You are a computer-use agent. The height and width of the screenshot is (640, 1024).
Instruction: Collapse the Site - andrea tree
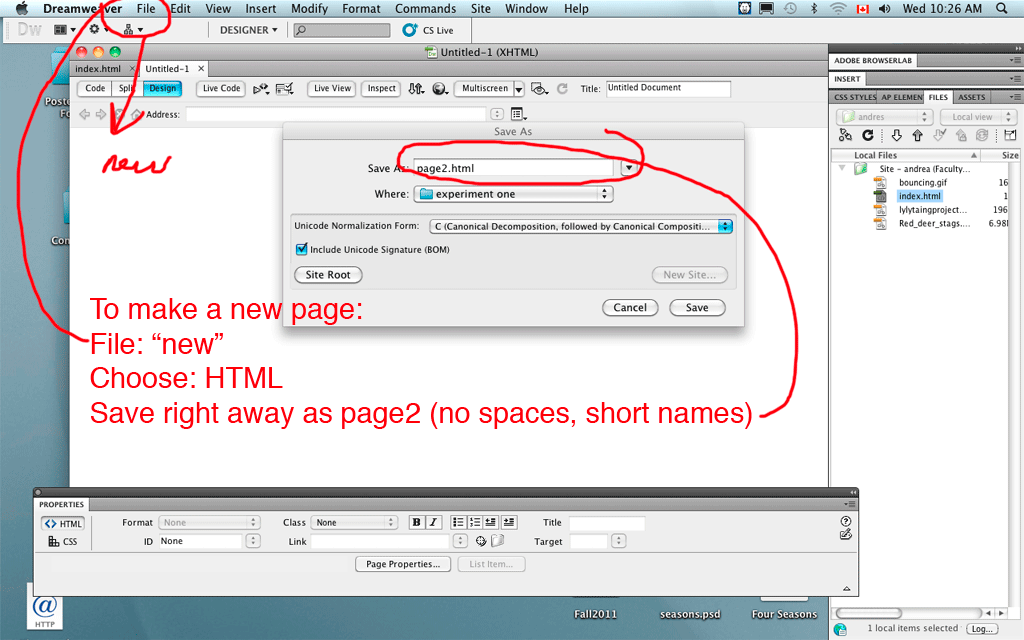point(842,168)
